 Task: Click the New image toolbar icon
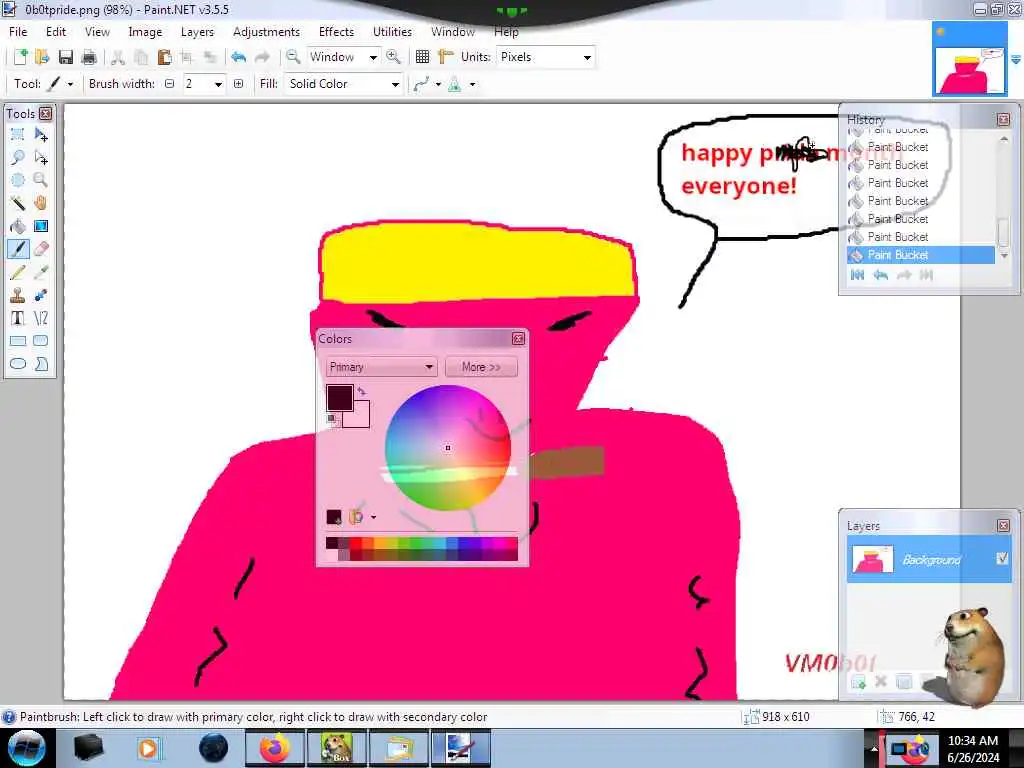(x=20, y=57)
